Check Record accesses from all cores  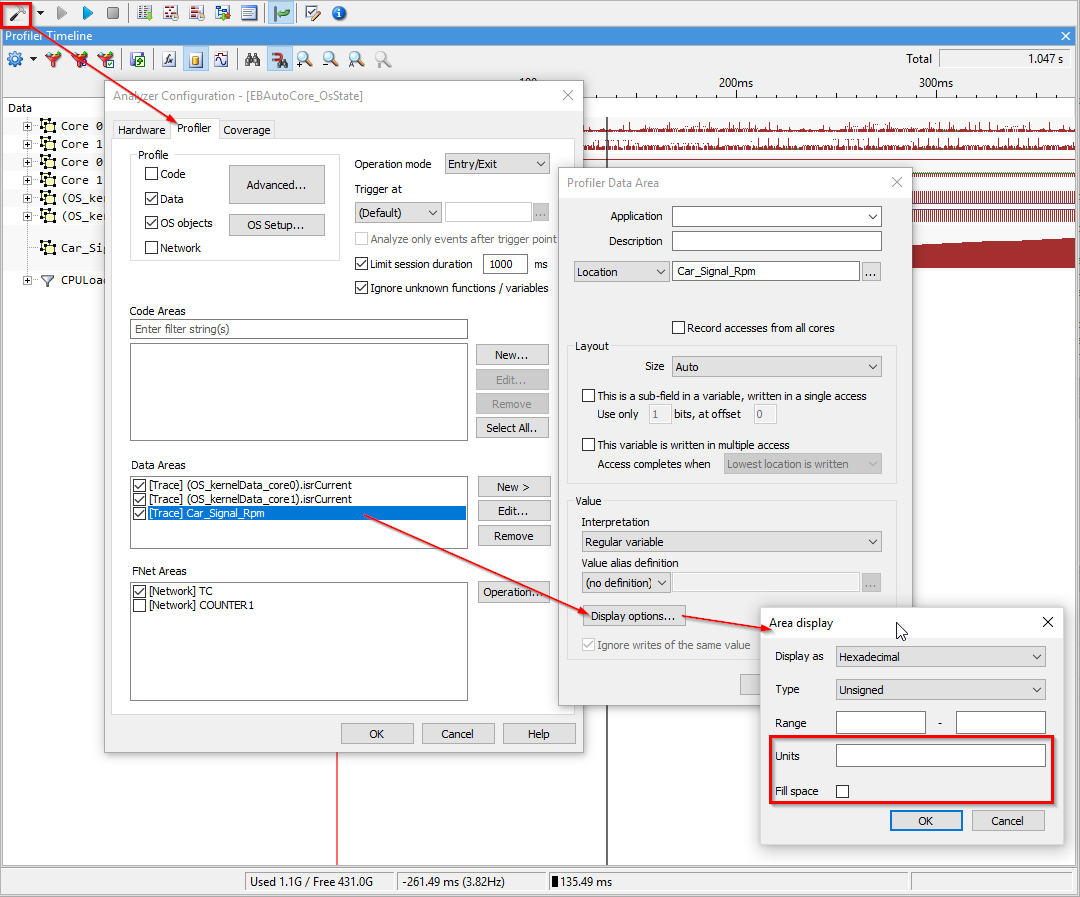[x=679, y=328]
